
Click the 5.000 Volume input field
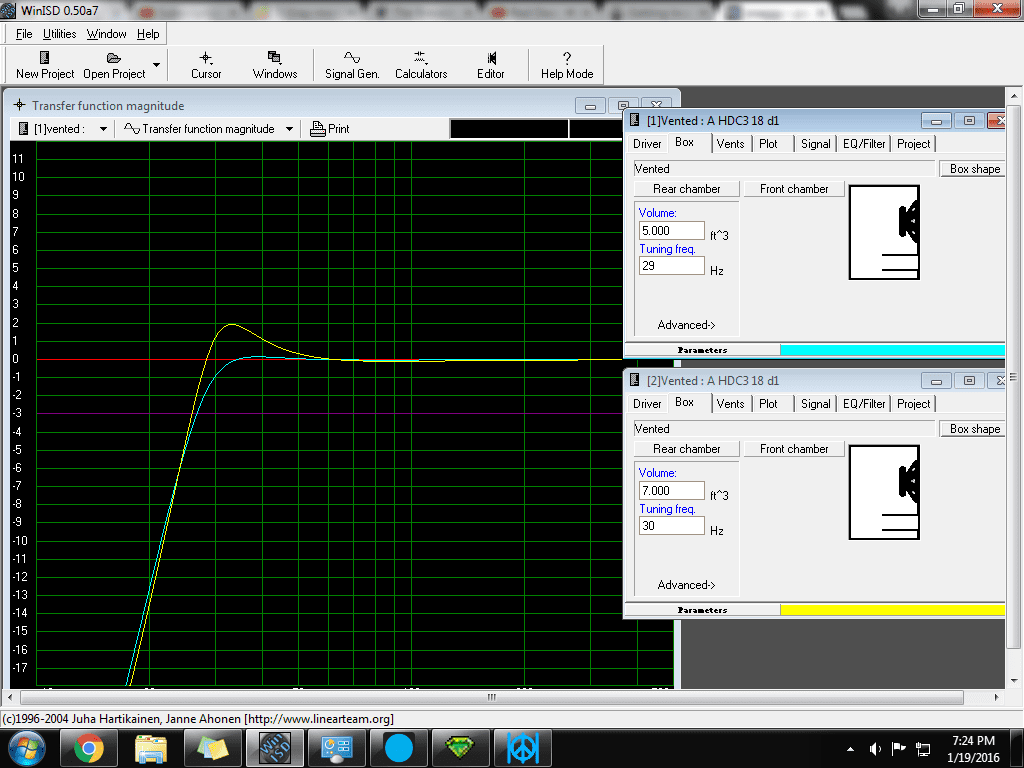click(x=671, y=231)
